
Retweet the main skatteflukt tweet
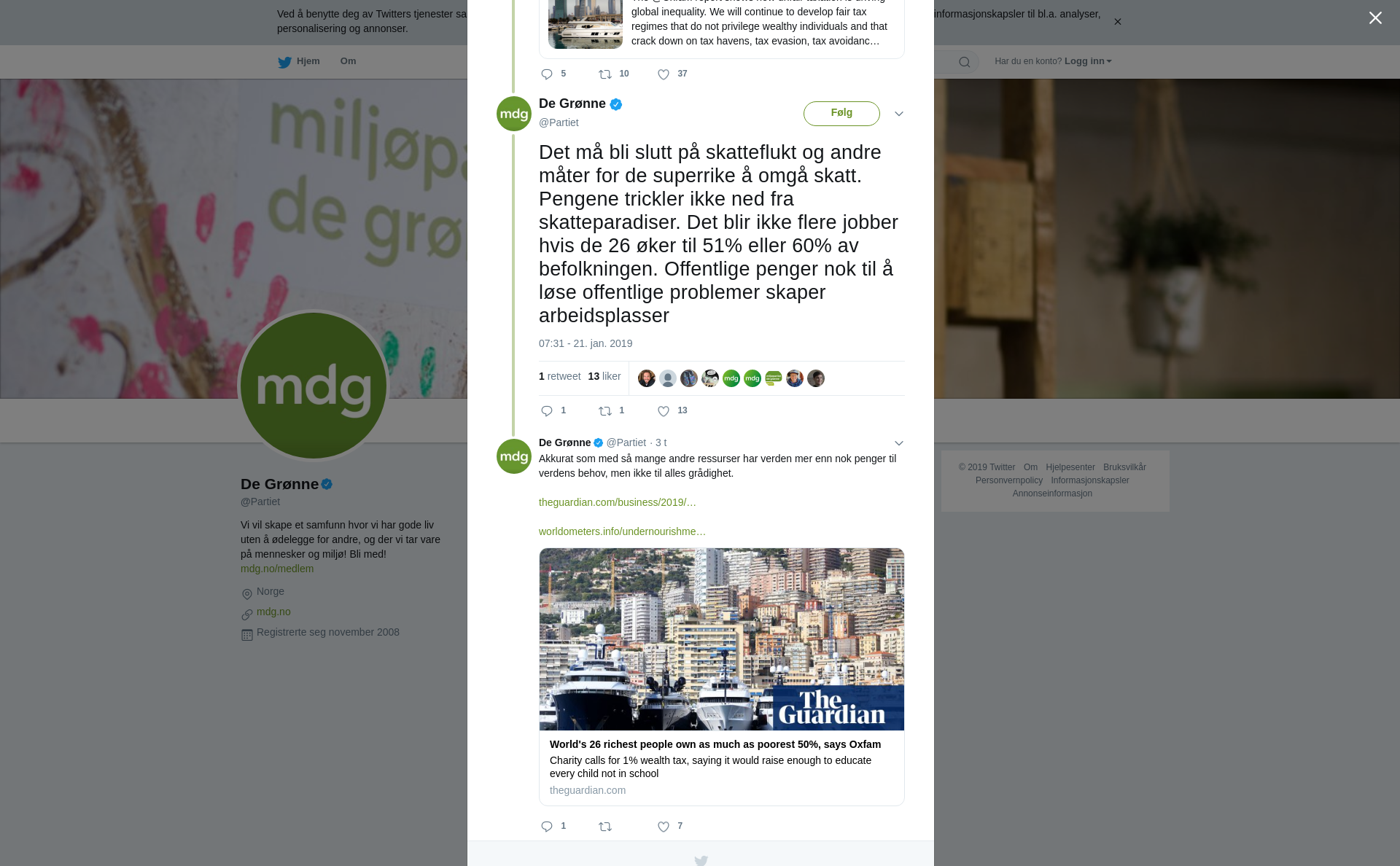[605, 411]
